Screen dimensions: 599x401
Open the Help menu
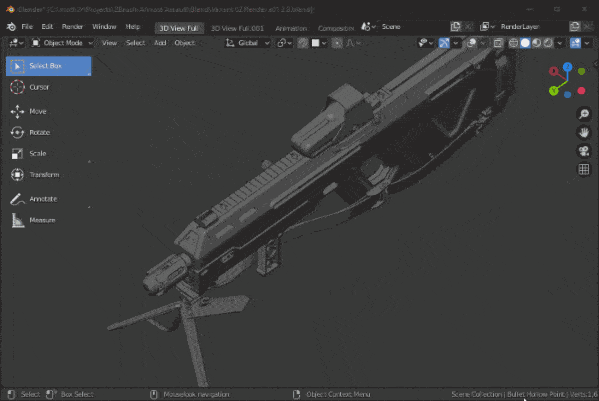(x=133, y=27)
